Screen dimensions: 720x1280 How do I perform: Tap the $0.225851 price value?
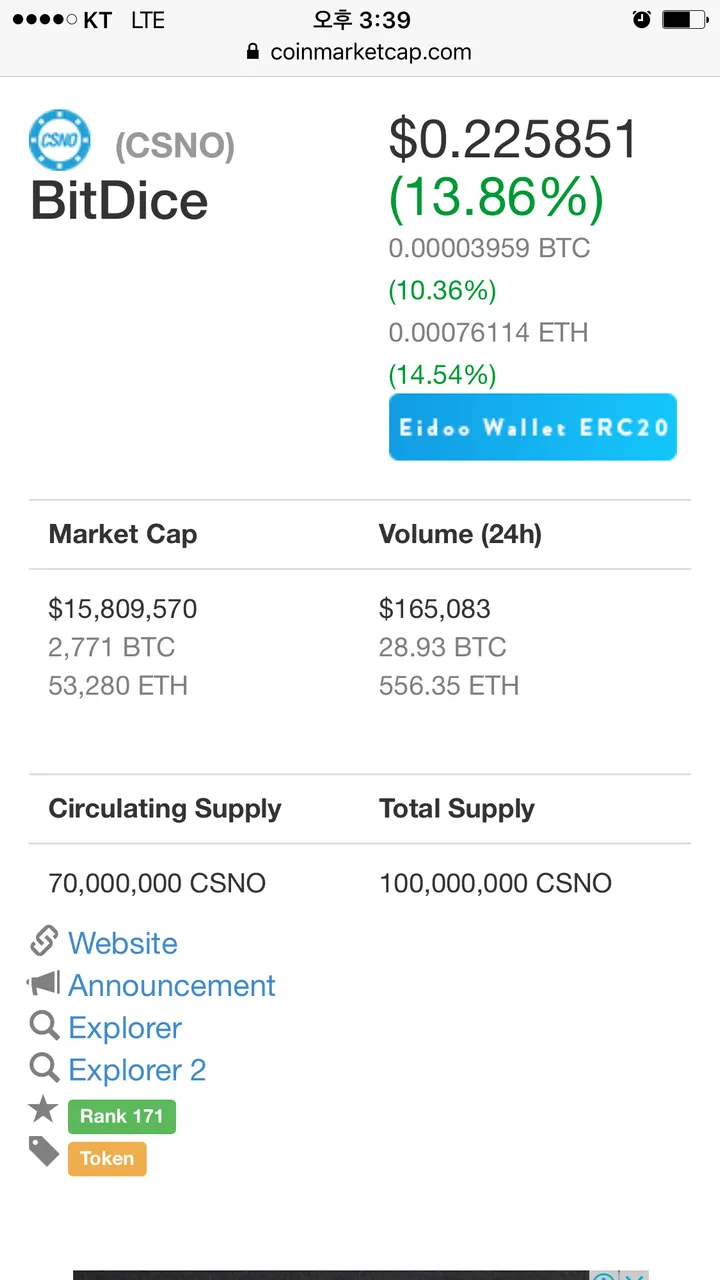(x=513, y=139)
